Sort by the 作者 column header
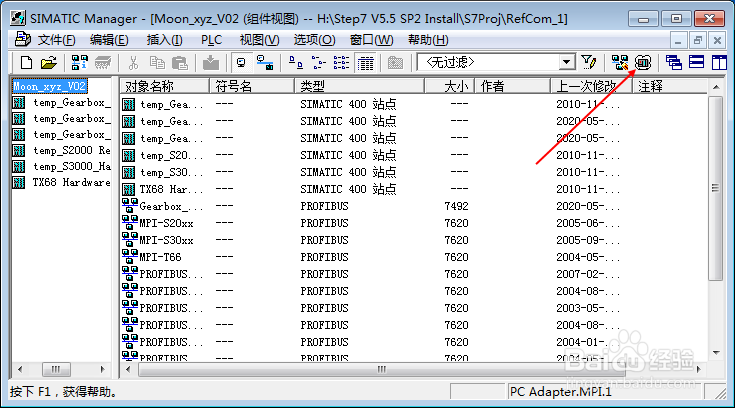 click(512, 86)
